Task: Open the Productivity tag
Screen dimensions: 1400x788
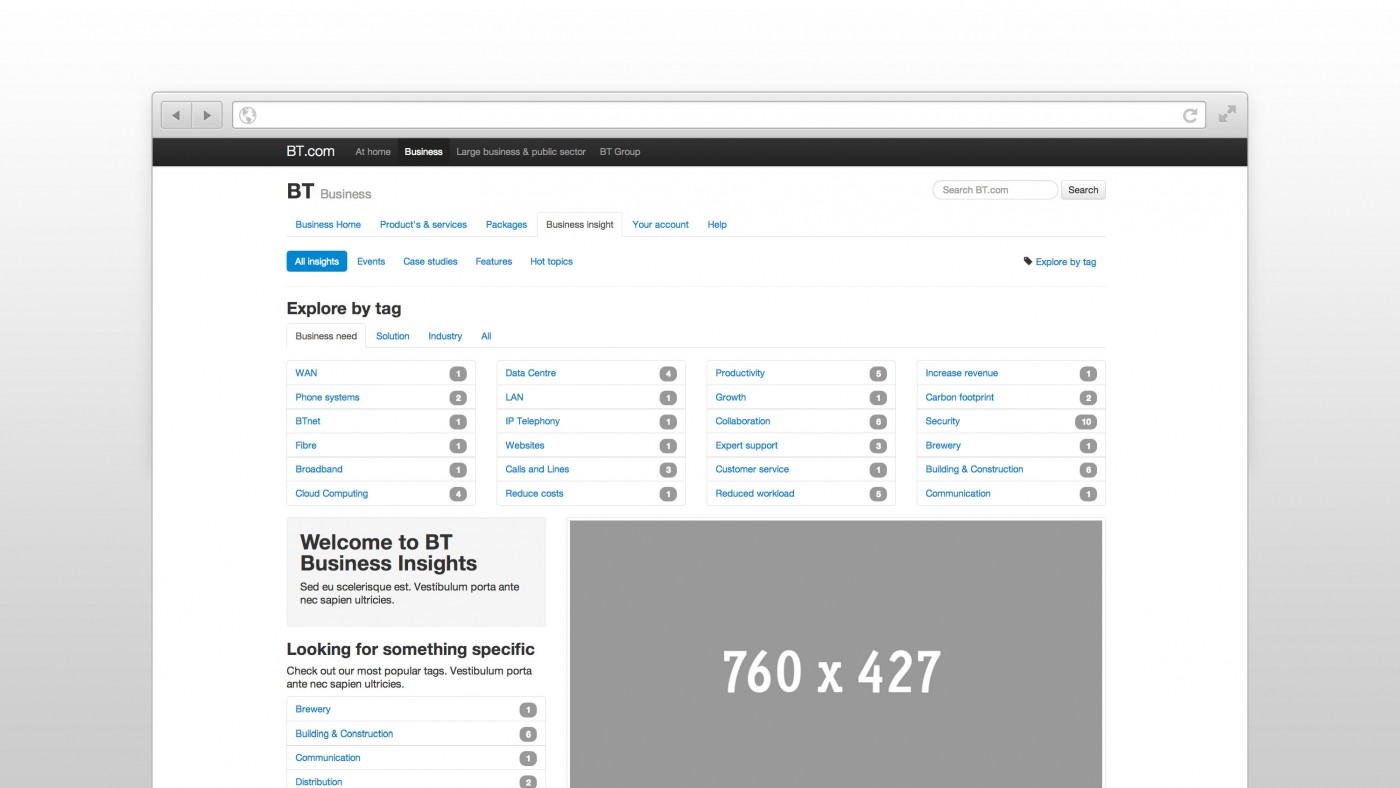Action: point(740,373)
